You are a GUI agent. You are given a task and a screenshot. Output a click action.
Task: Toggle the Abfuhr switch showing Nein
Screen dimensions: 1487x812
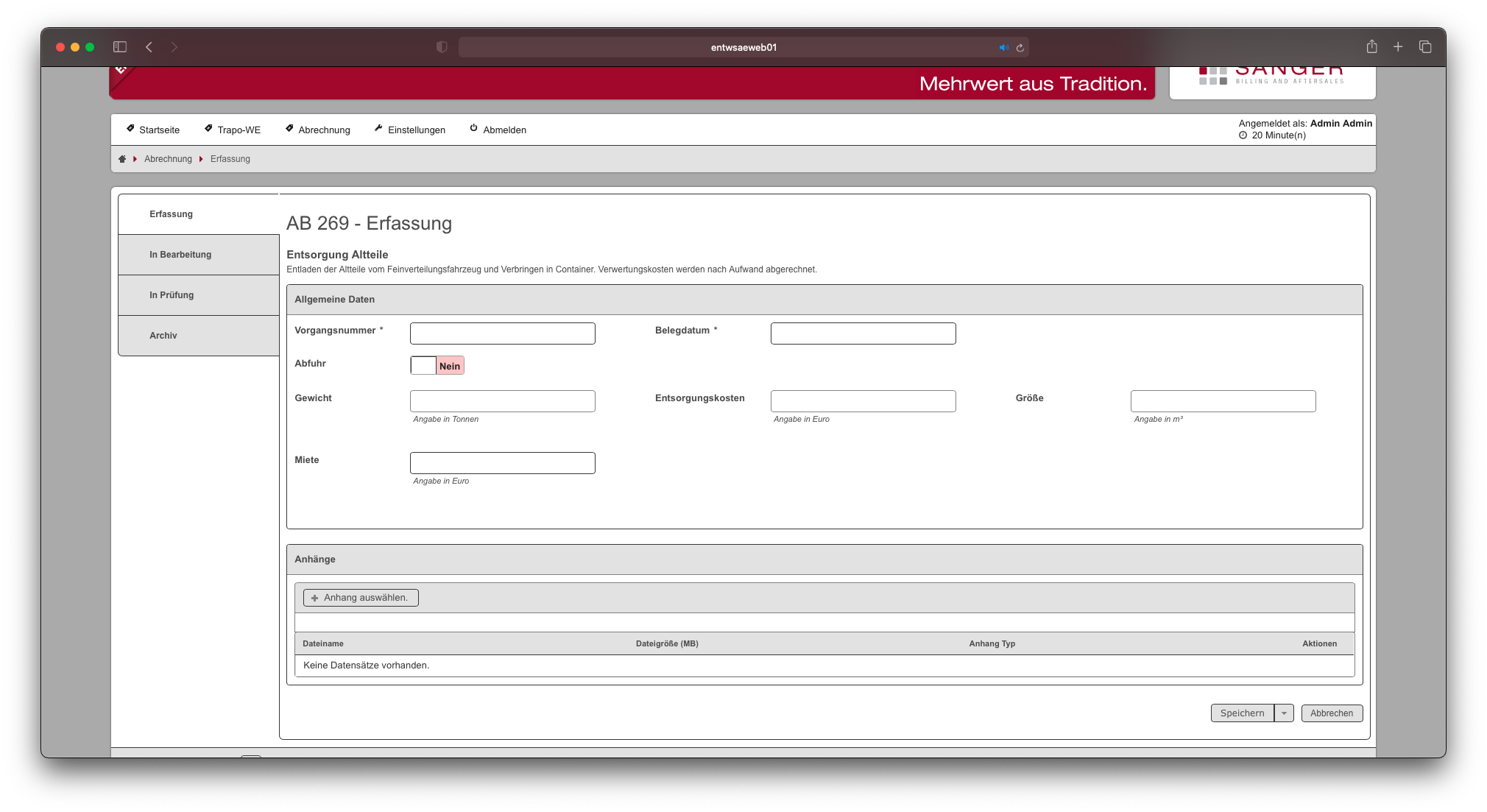click(437, 366)
